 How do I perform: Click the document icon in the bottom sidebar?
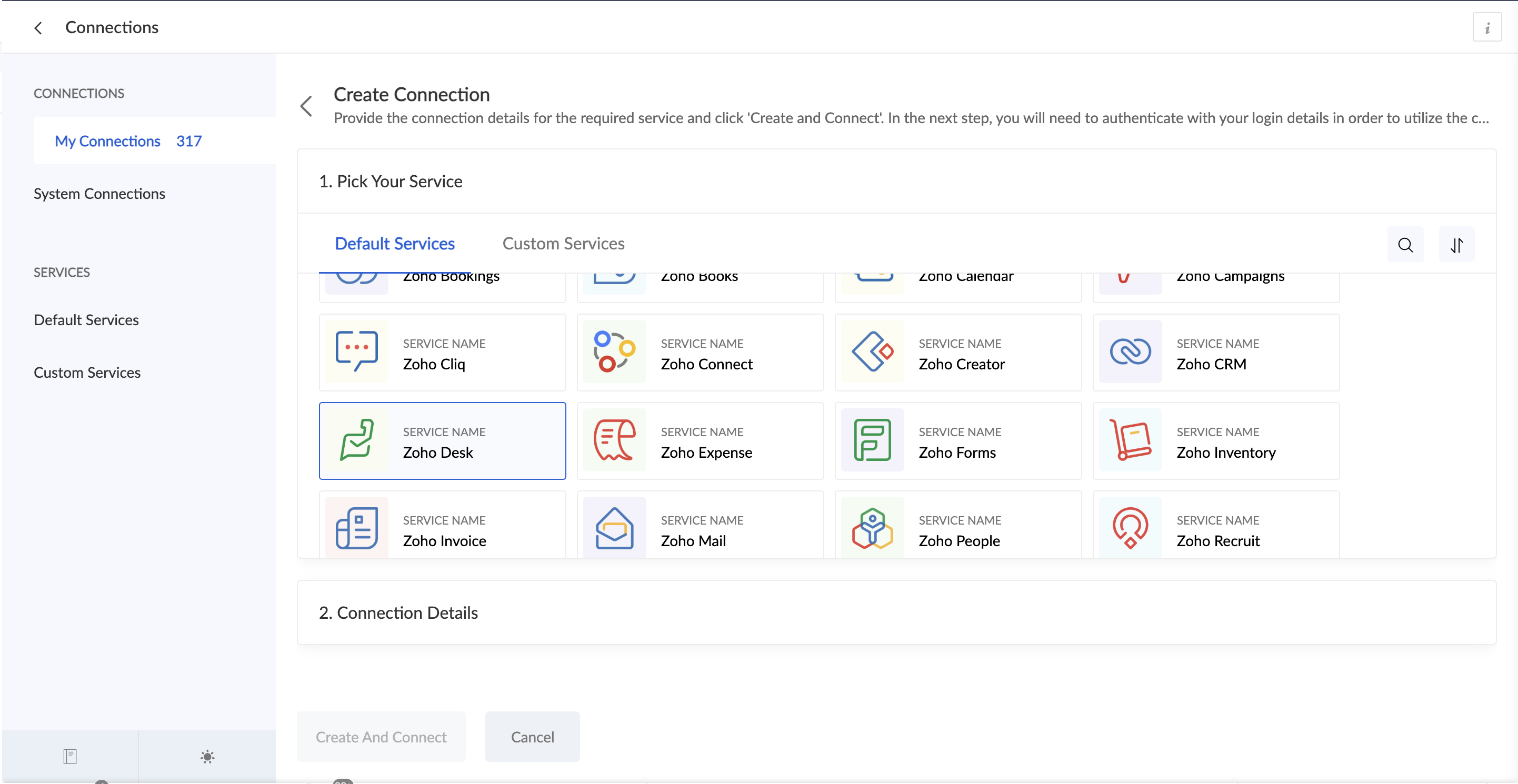[69, 756]
